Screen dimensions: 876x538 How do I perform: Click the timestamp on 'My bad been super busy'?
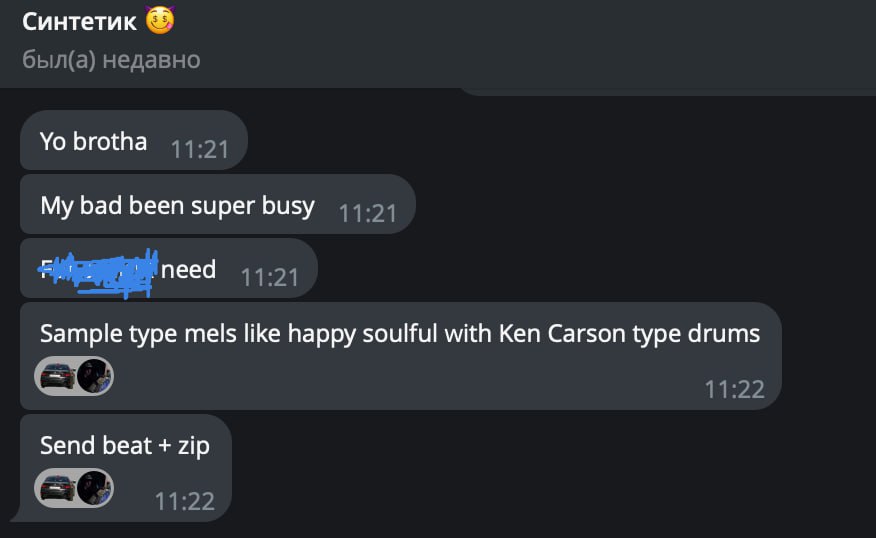(368, 214)
